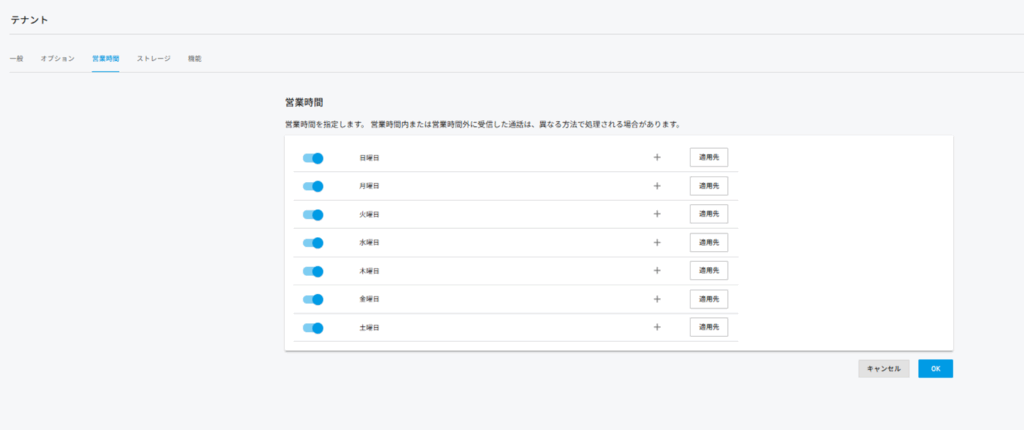Click the 金曜日 row plus icon
1024x430 pixels.
click(657, 299)
